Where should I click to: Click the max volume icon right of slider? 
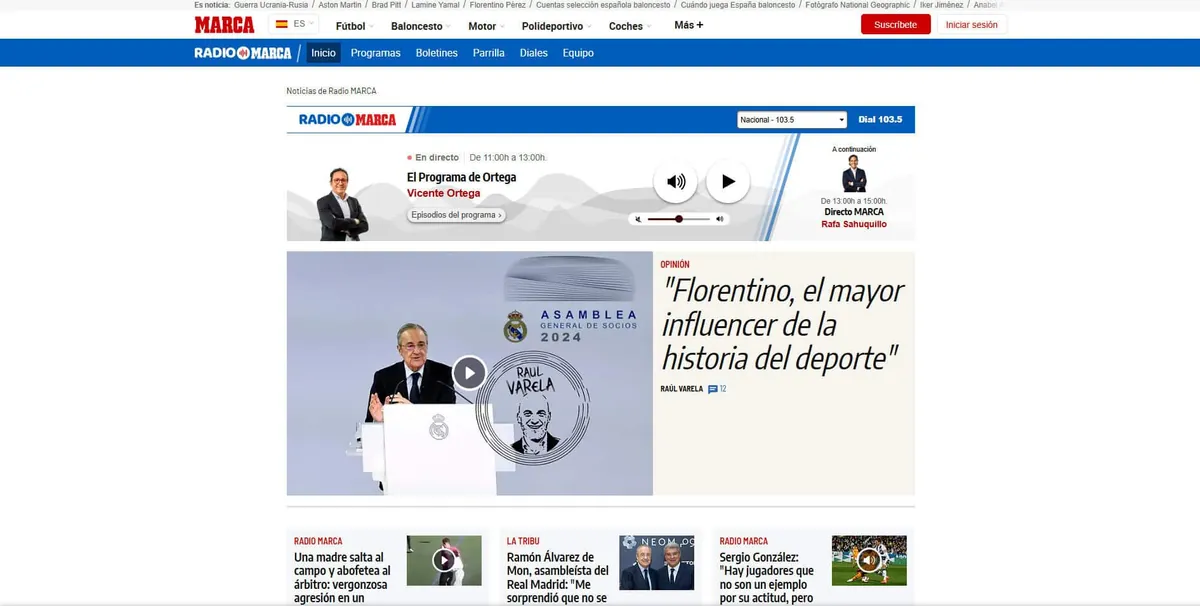720,218
